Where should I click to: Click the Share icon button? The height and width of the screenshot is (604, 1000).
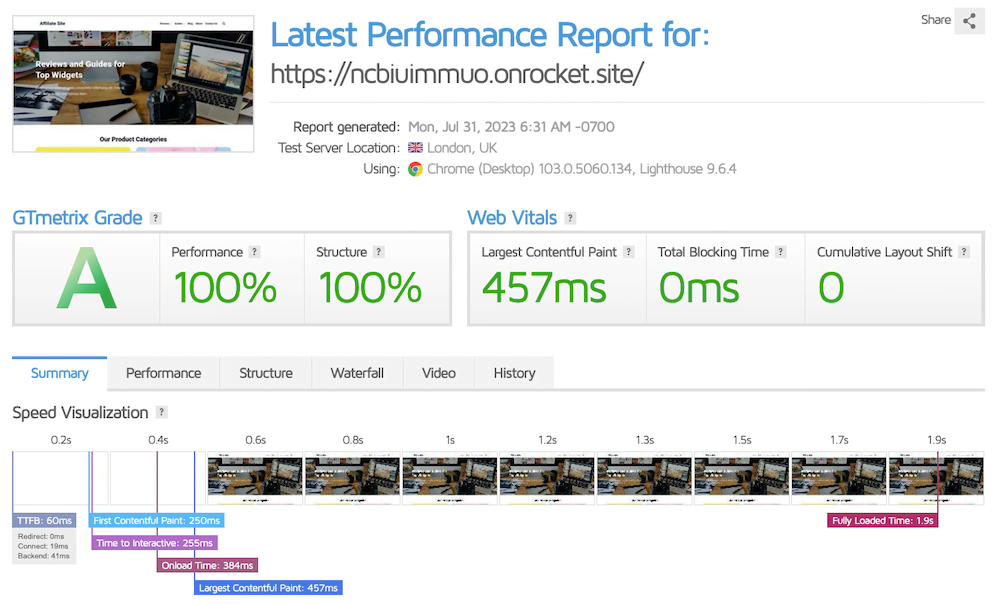click(969, 21)
